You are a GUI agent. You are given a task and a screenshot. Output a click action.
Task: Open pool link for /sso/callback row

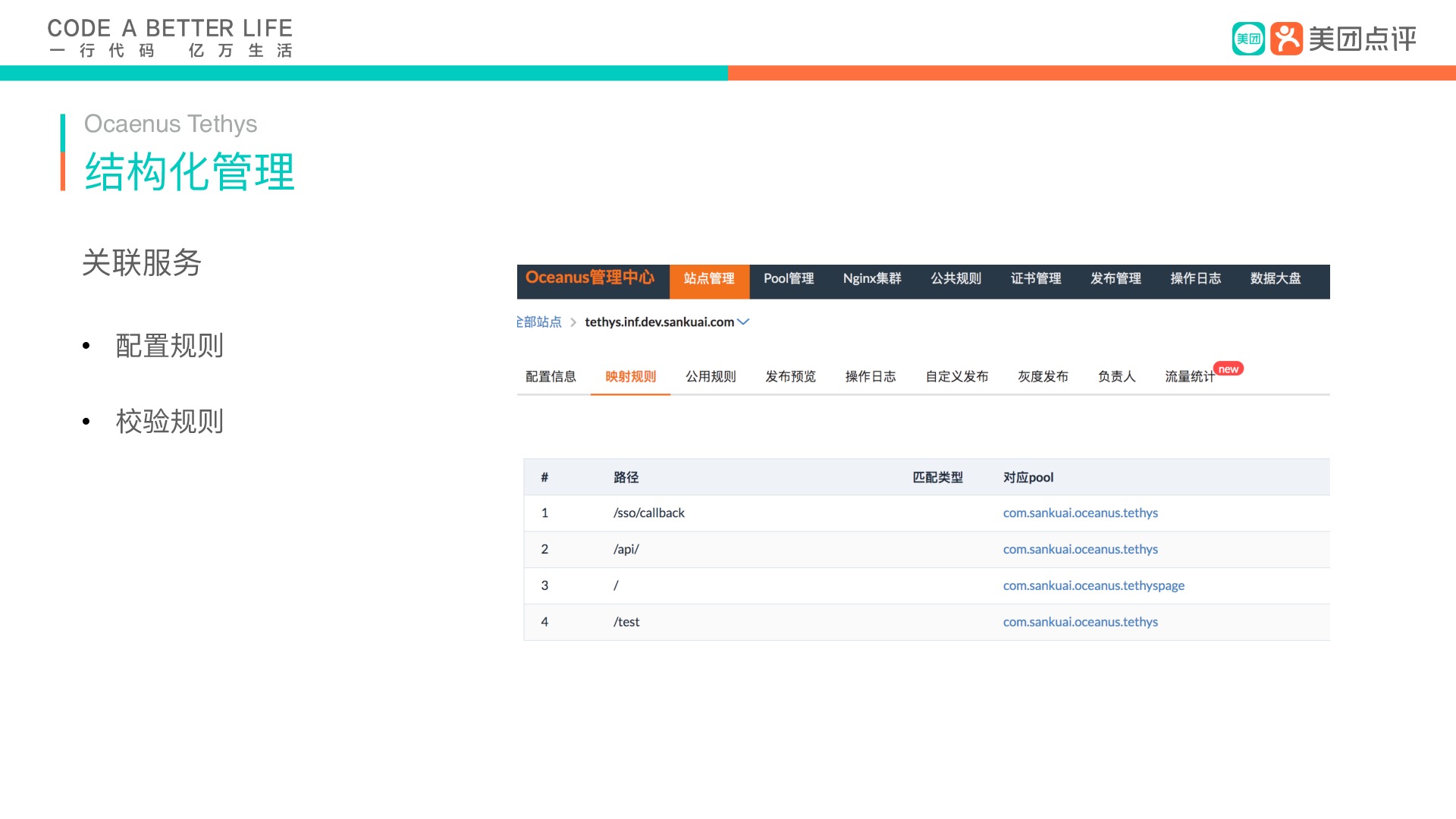(1080, 513)
